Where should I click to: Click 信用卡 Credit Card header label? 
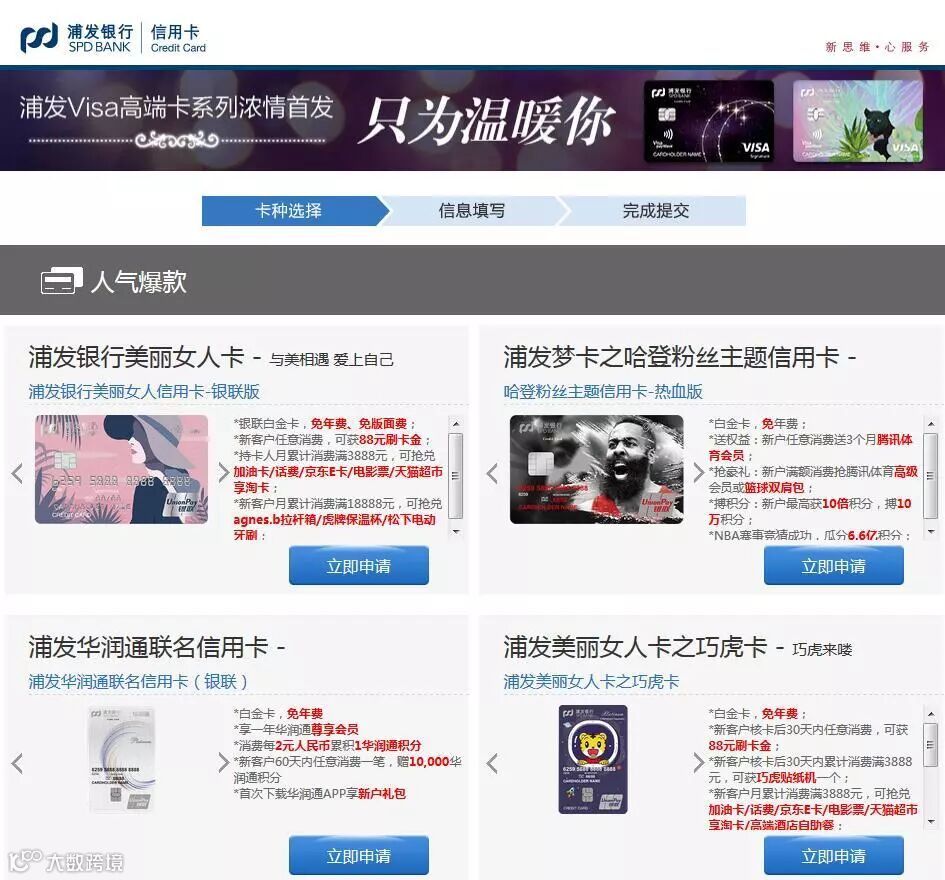pos(178,39)
